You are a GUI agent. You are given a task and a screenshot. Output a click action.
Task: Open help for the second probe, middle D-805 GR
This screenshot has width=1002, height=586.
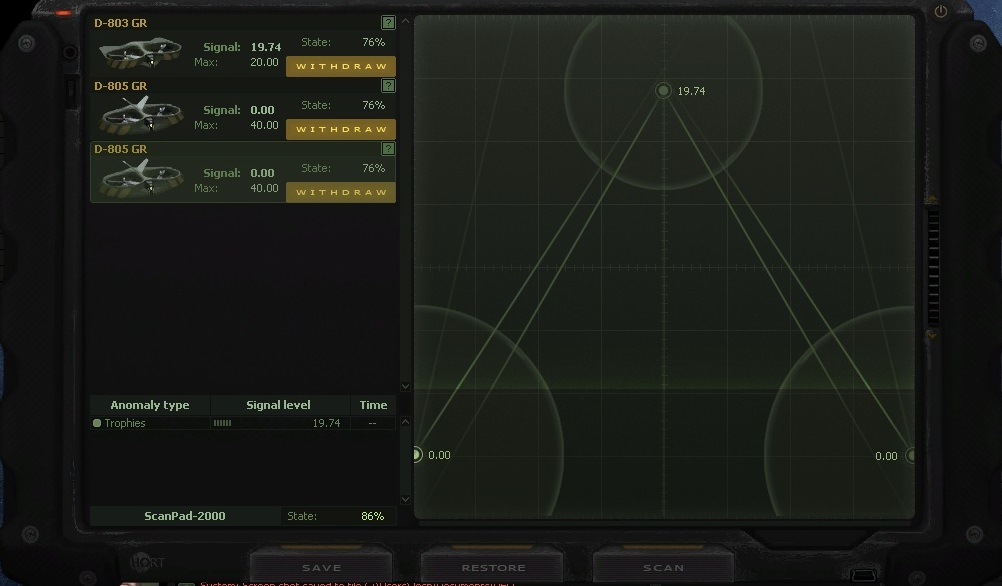point(388,86)
